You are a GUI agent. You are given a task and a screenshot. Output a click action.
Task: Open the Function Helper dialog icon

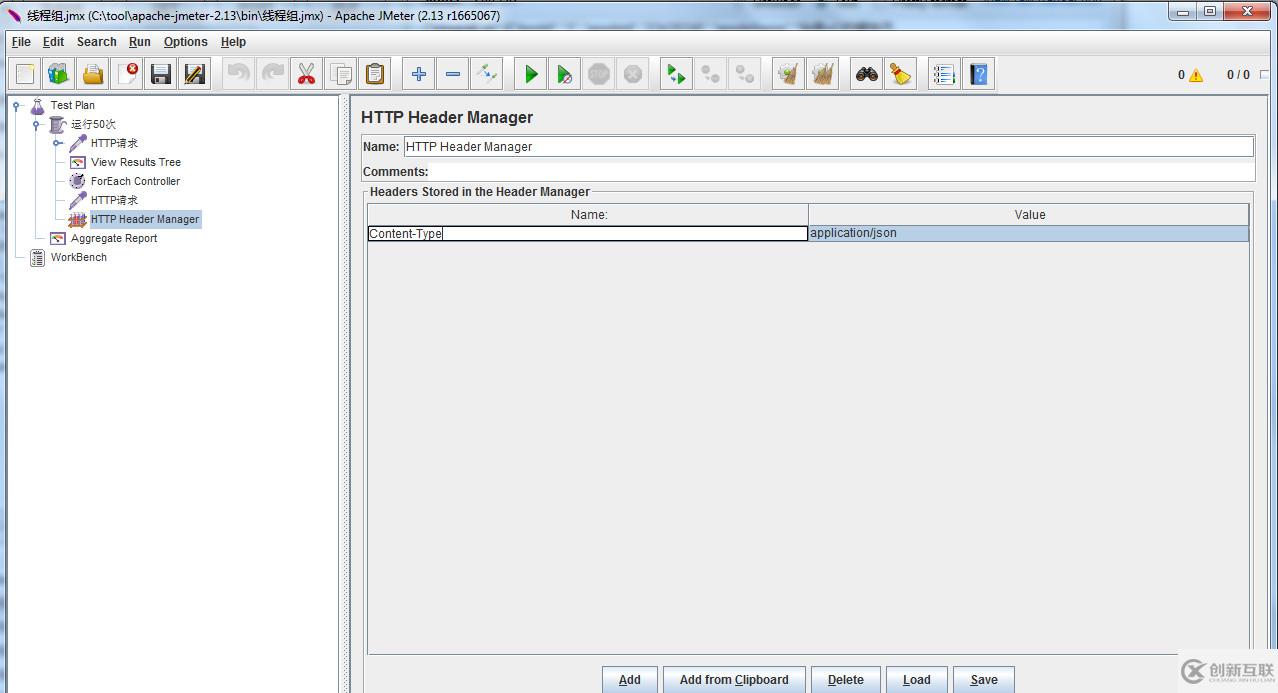(944, 74)
